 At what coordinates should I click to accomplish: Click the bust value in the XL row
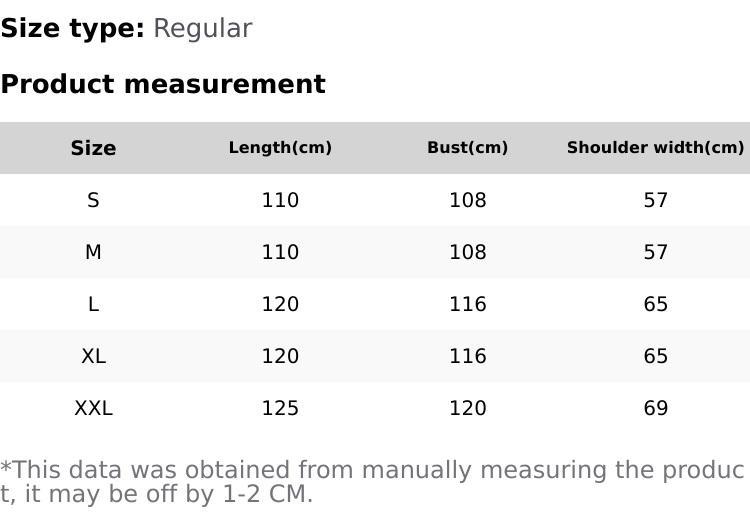click(467, 356)
